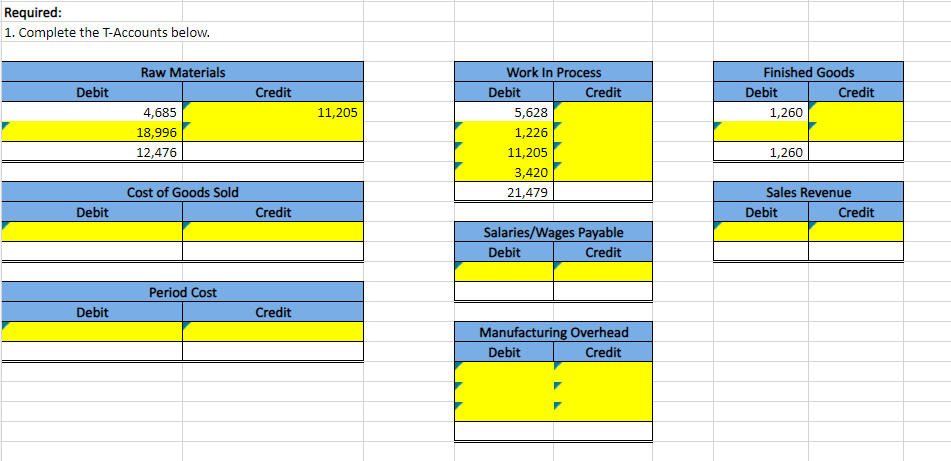Click the Credit label under Raw Materials
The width and height of the screenshot is (951, 461).
[x=273, y=92]
